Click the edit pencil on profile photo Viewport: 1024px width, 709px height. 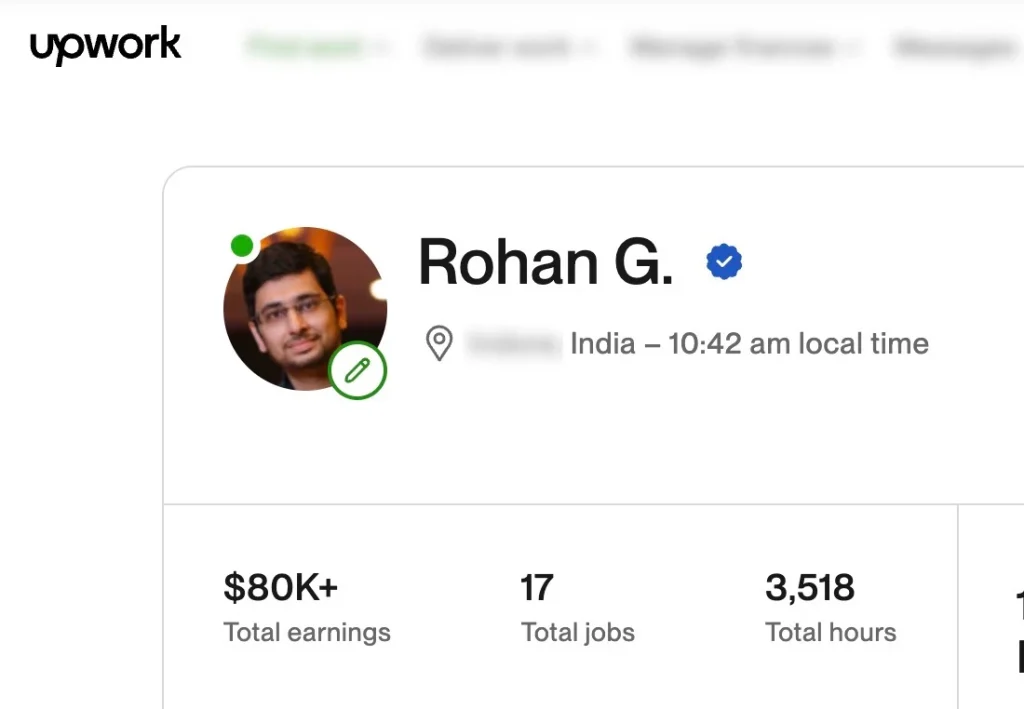pos(357,370)
